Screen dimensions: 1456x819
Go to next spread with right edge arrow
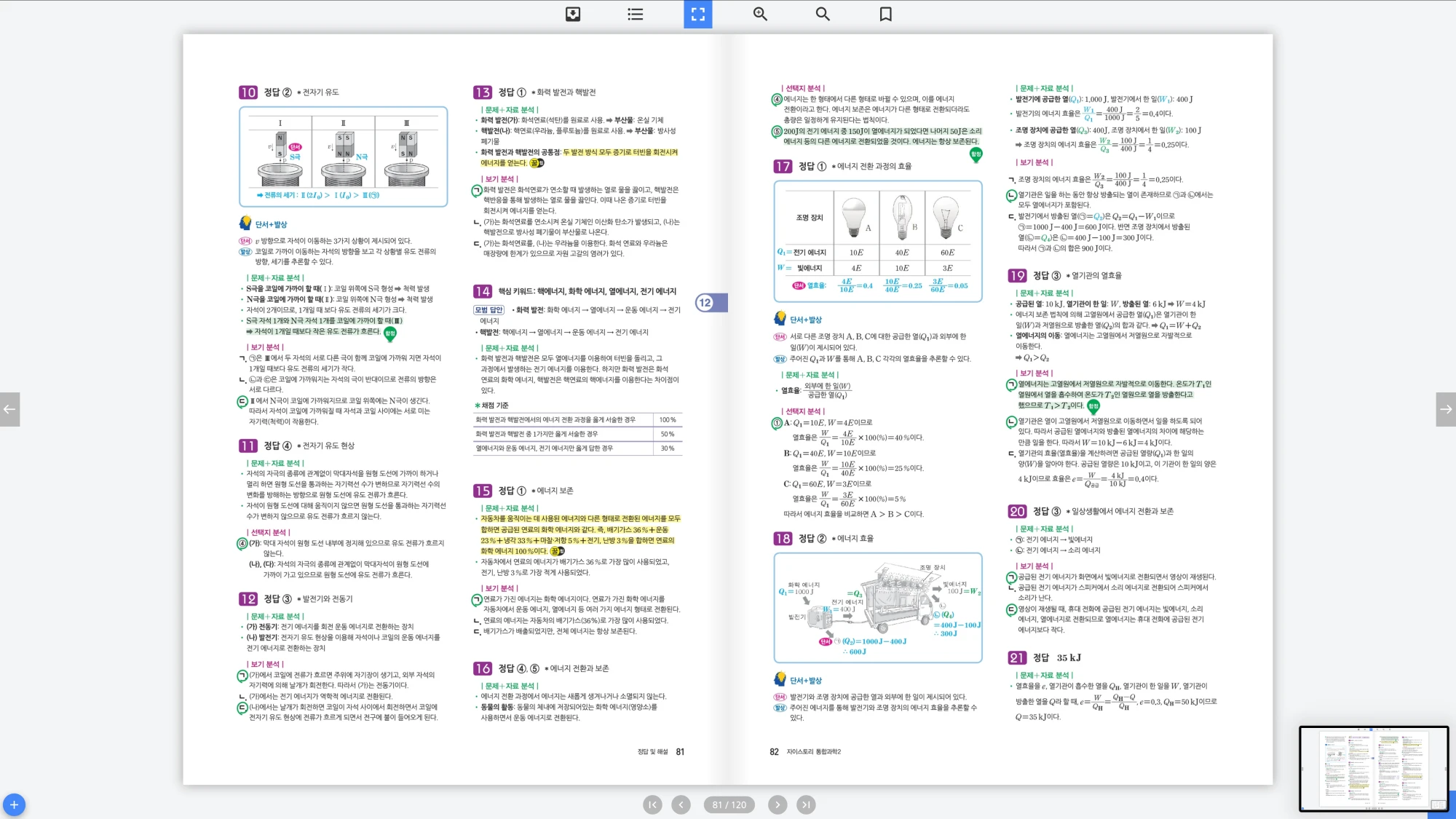click(x=1446, y=409)
